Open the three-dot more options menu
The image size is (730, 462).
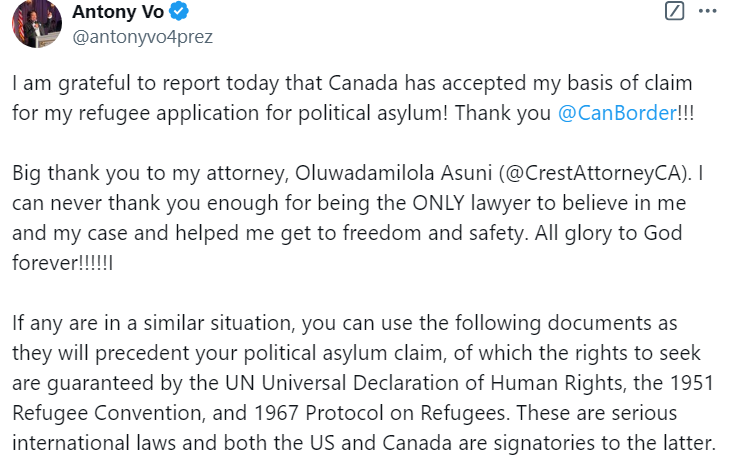[x=707, y=11]
